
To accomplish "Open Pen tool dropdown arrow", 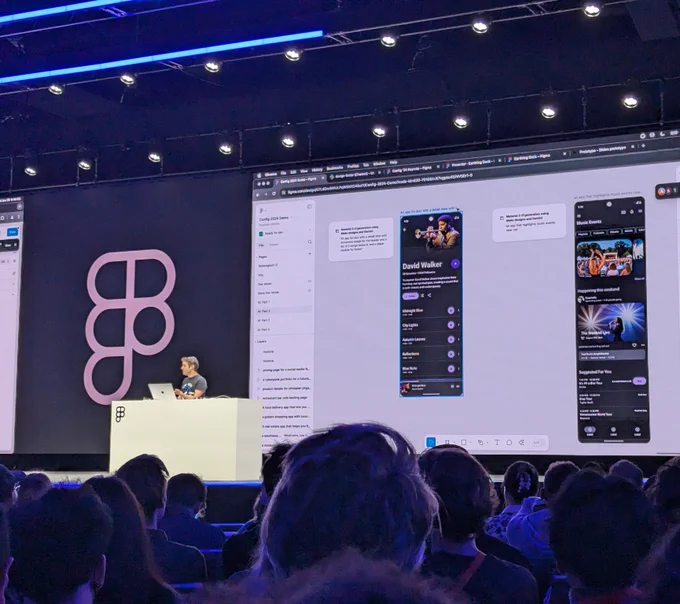I will click(x=487, y=443).
